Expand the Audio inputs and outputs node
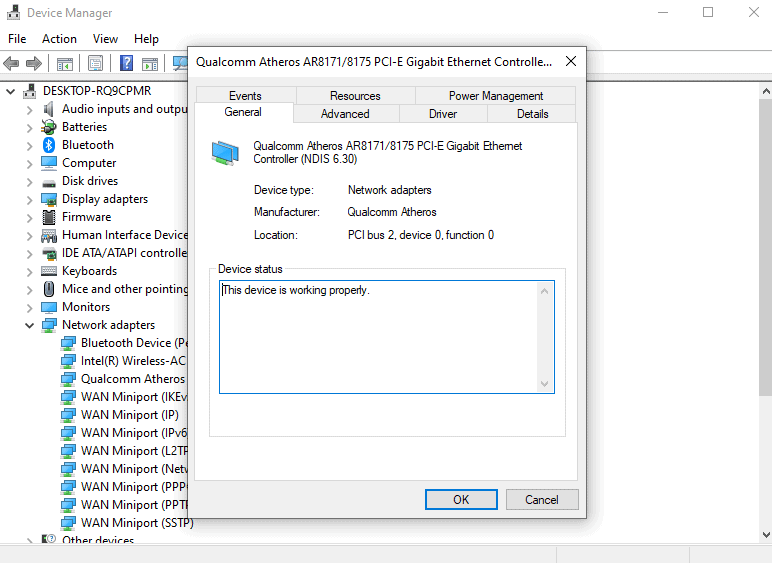This screenshot has height=563, width=772. pos(30,109)
